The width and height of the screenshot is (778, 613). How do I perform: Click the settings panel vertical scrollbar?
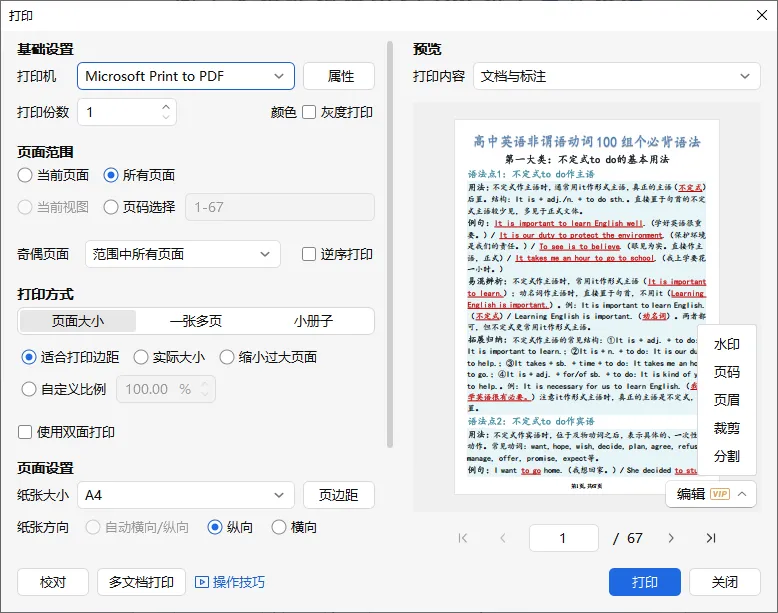click(390, 245)
